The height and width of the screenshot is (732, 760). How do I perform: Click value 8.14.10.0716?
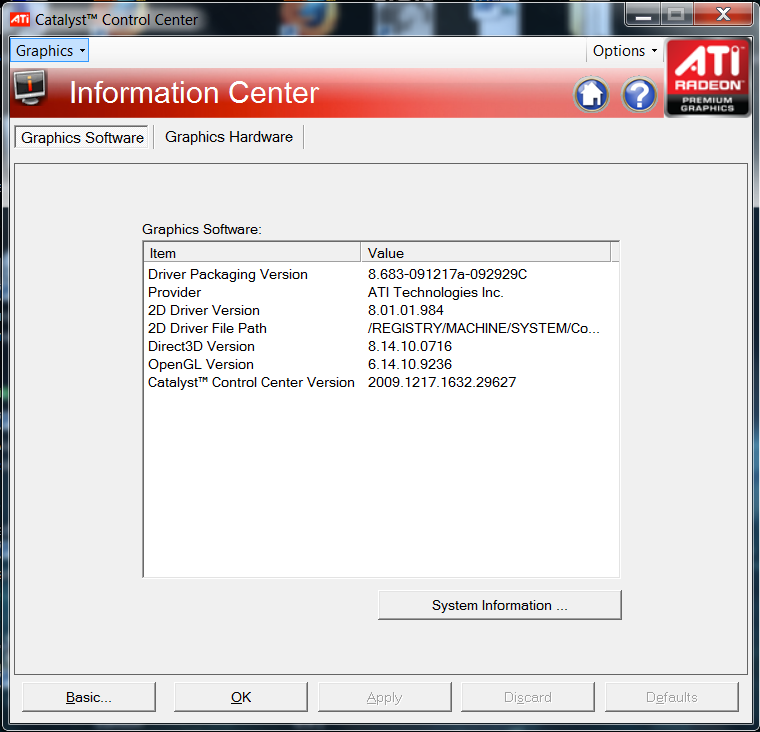410,346
